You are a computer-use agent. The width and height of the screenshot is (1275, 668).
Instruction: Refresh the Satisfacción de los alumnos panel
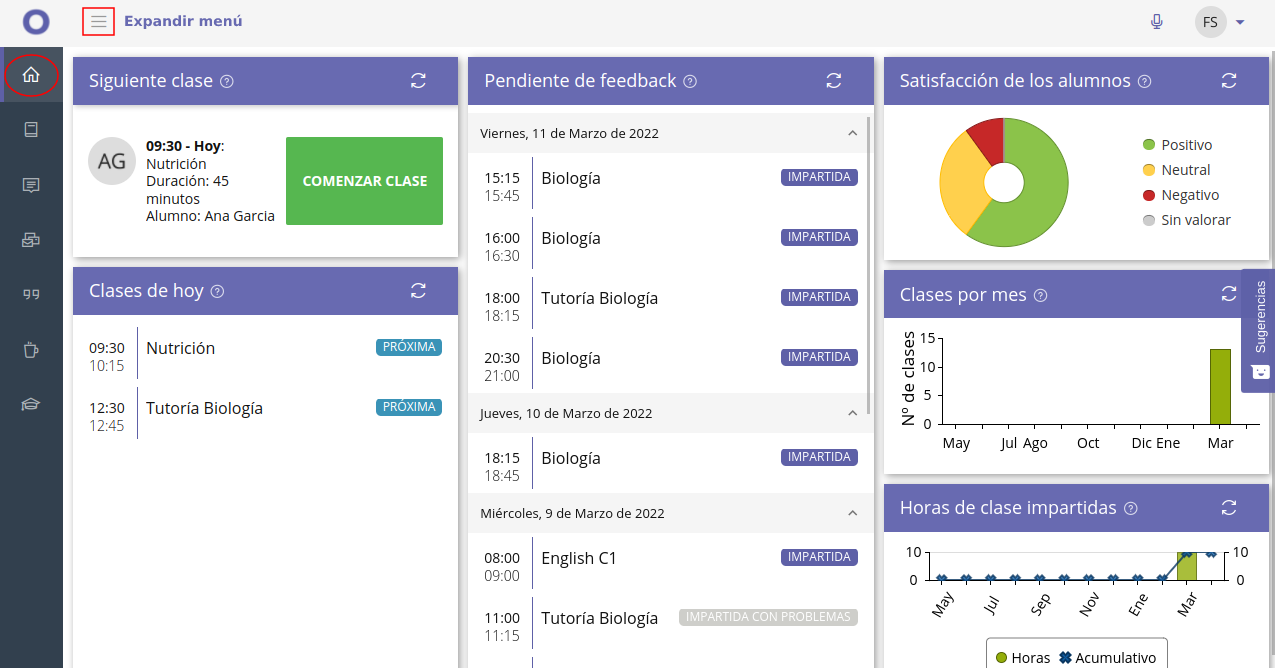[x=1229, y=81]
